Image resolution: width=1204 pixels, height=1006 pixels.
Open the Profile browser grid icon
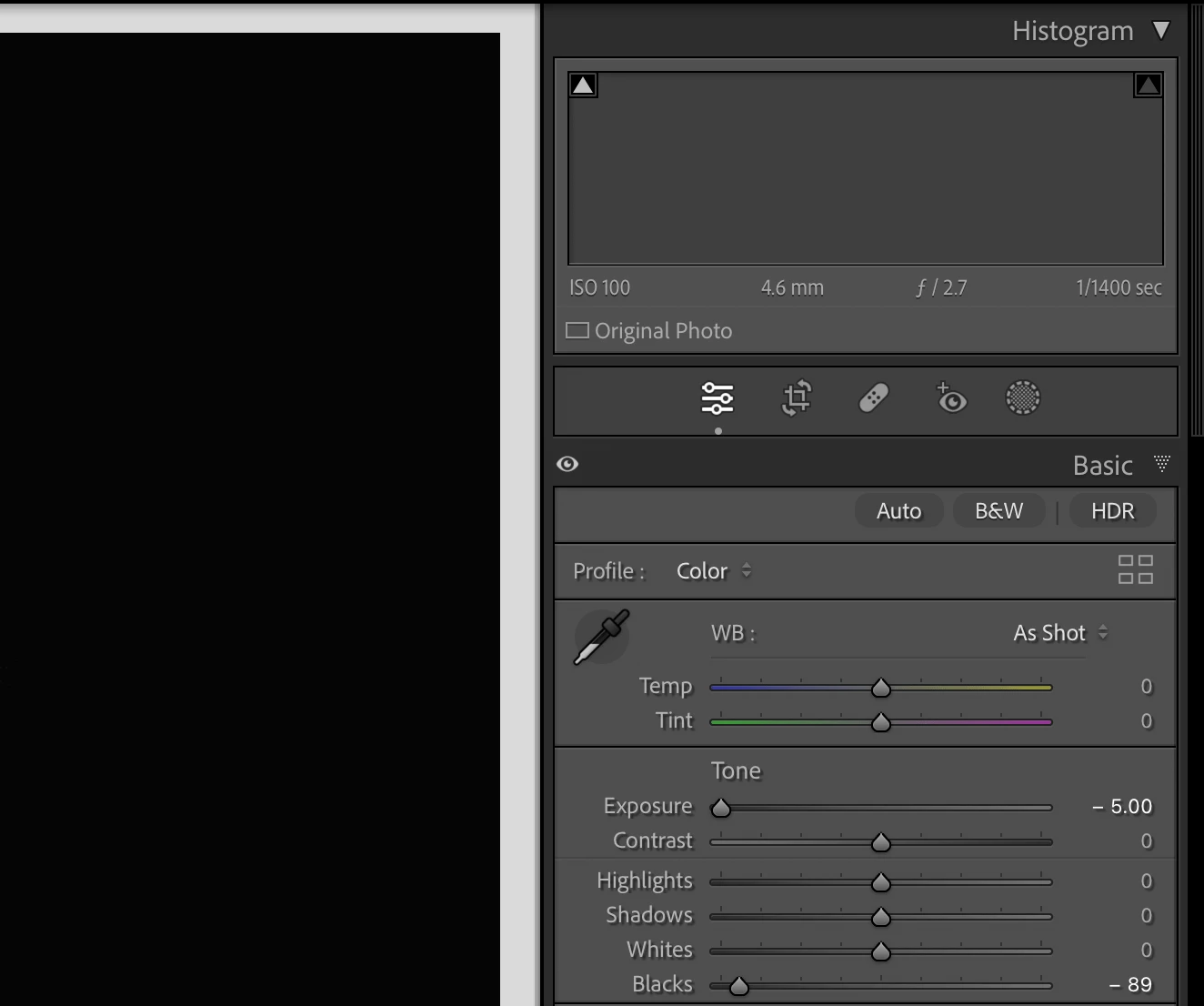coord(1136,569)
